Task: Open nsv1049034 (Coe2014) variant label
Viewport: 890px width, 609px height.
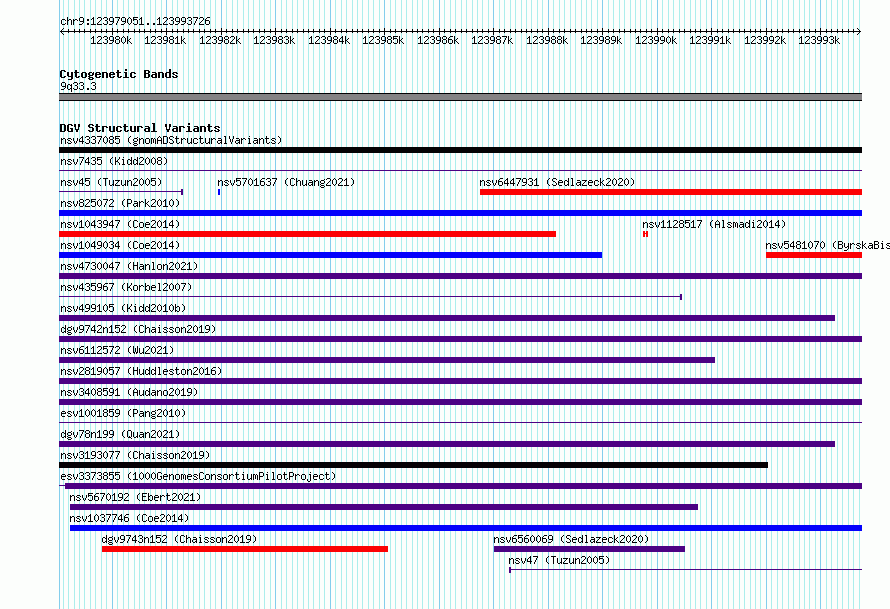Action: [x=120, y=245]
